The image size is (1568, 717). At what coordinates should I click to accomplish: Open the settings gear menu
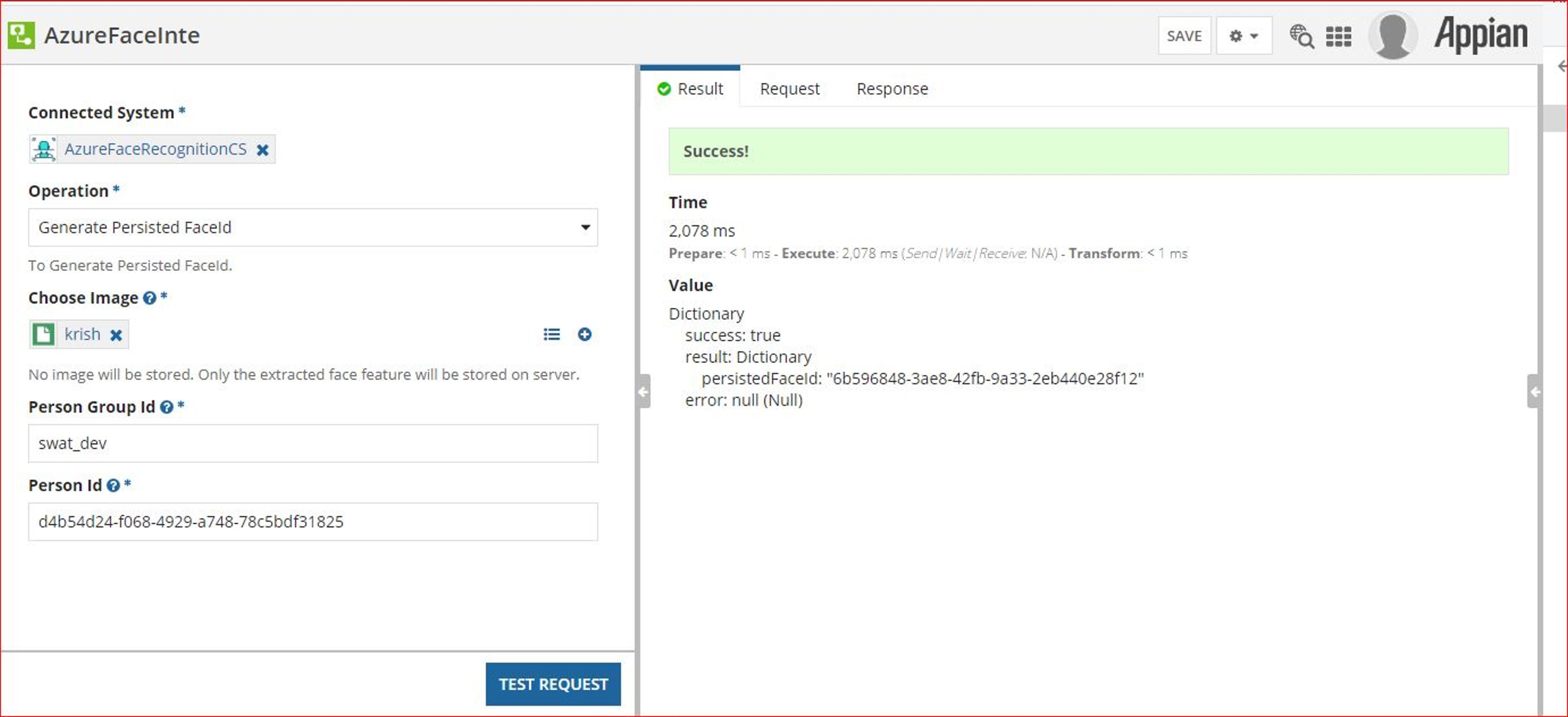(1243, 36)
